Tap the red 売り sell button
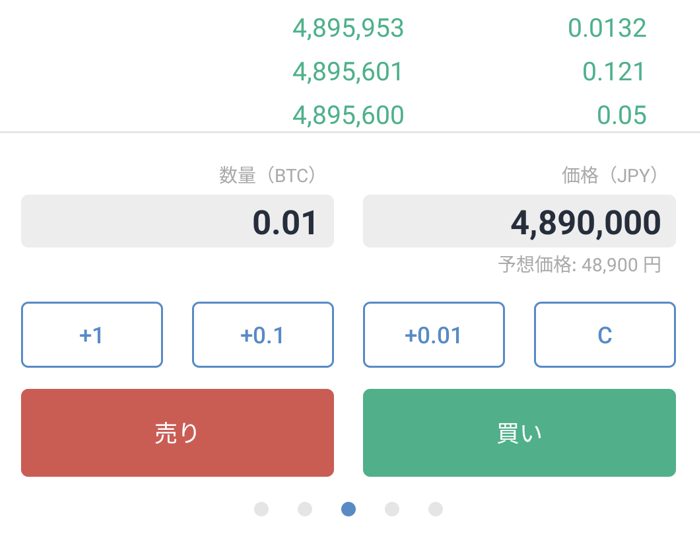The height and width of the screenshot is (540, 700). coord(177,433)
